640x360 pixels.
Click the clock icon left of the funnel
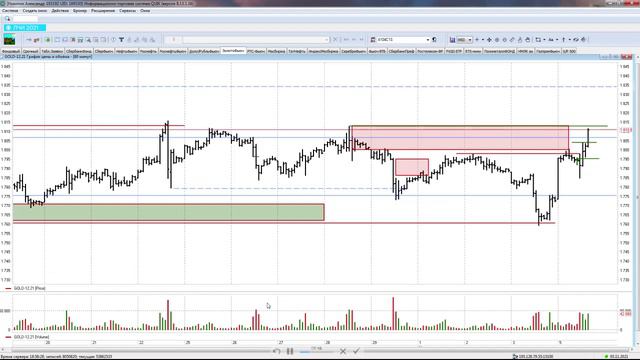113,40
